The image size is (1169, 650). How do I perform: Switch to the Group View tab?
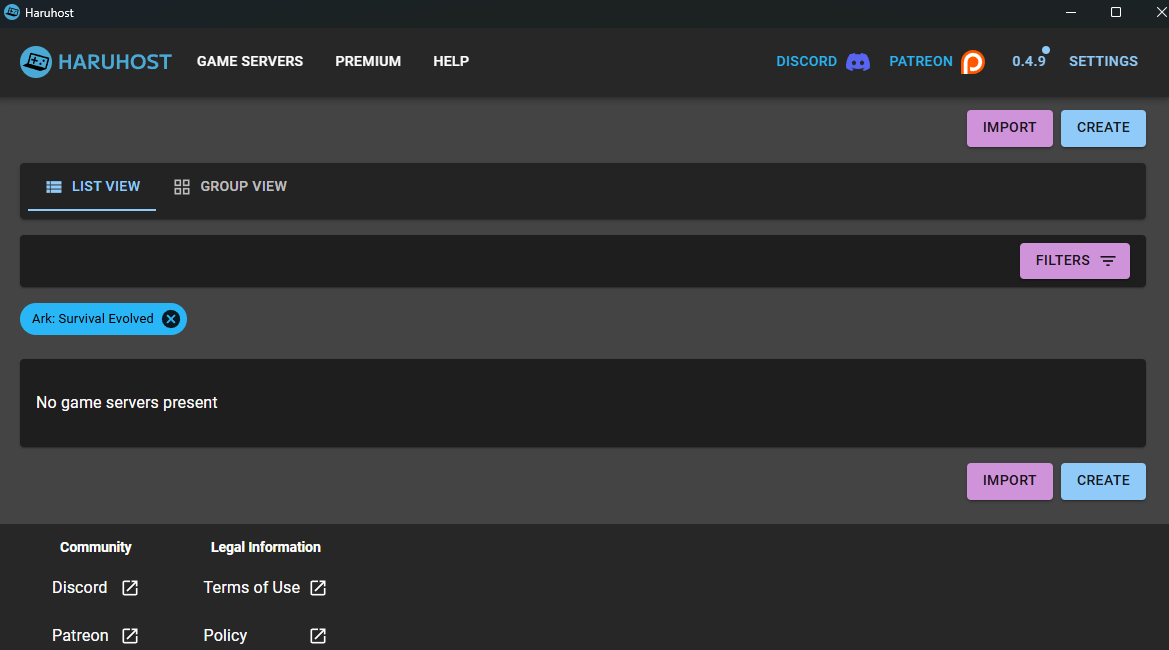(230, 187)
